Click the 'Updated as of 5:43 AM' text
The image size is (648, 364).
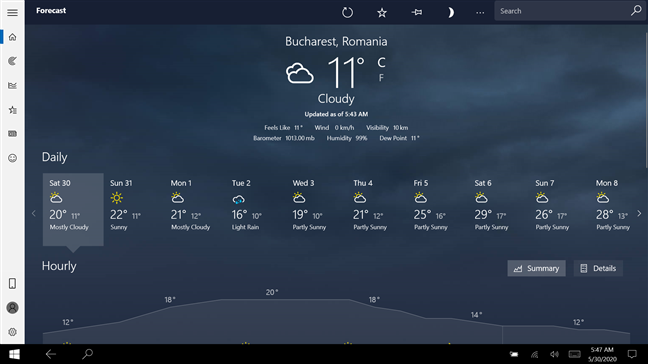[336, 114]
